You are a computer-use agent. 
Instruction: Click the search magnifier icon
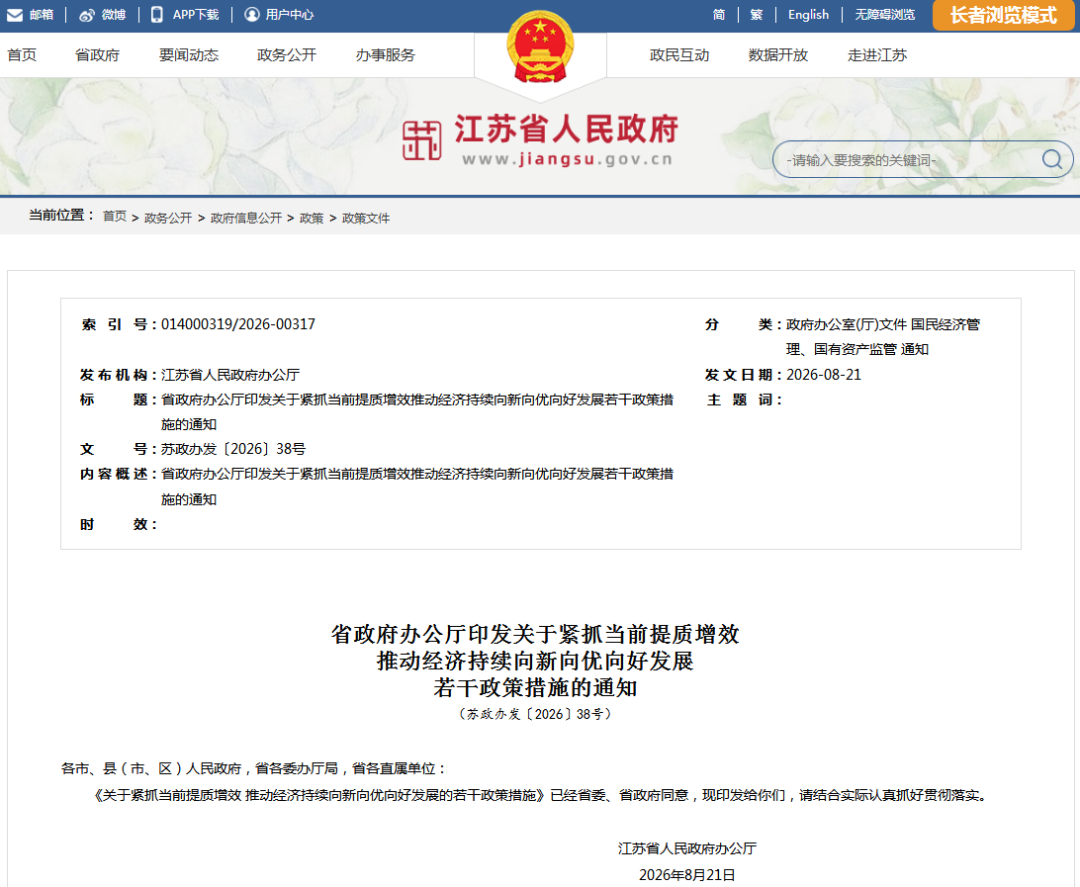(1051, 160)
